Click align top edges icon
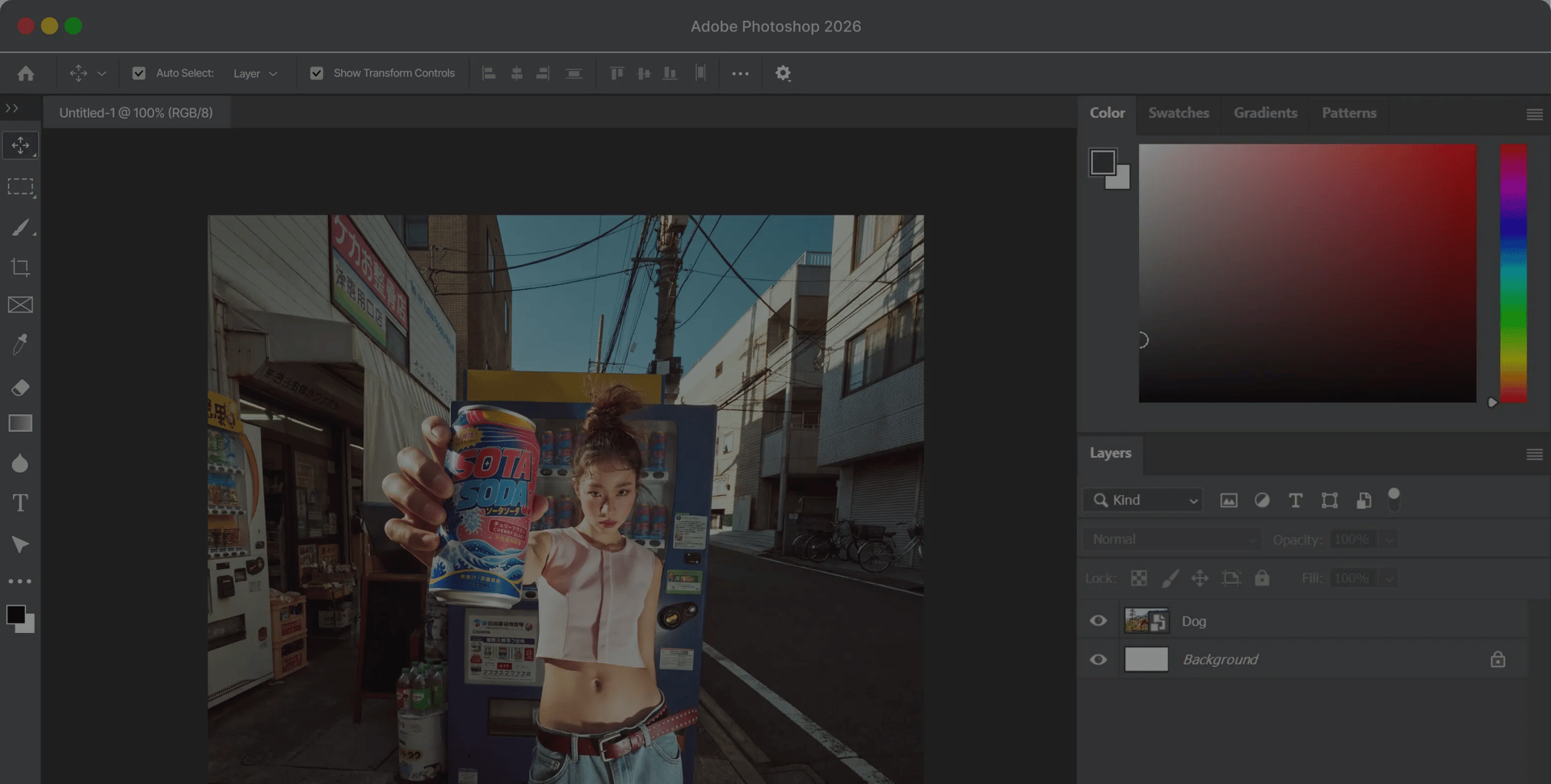1551x784 pixels. [617, 73]
